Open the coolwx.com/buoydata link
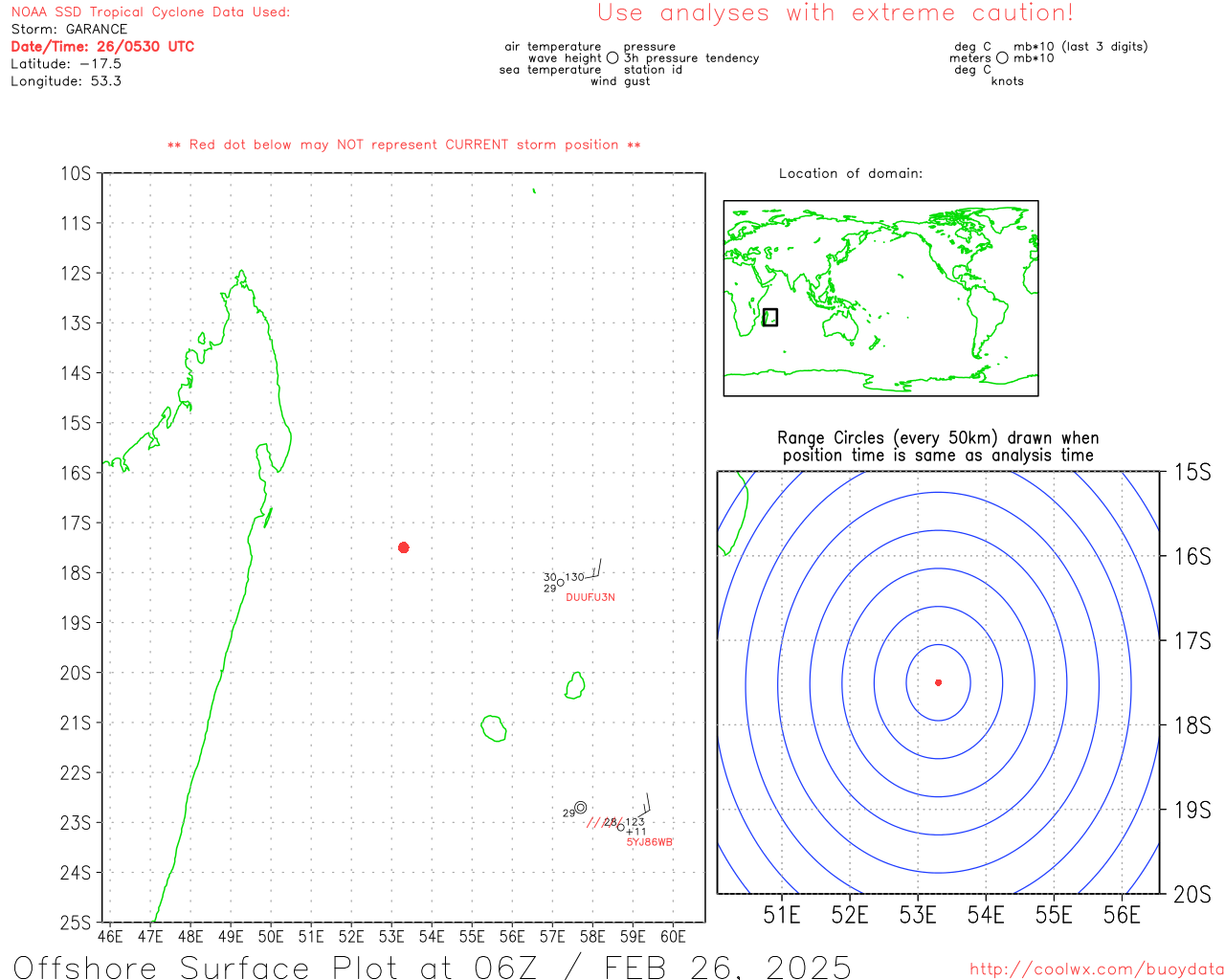 point(1097,969)
